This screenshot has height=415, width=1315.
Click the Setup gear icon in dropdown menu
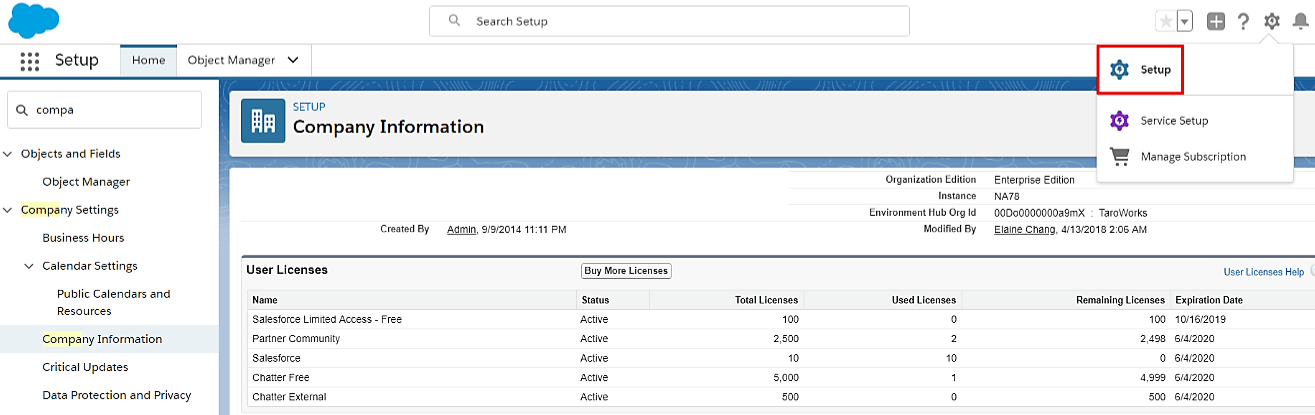tap(1120, 70)
